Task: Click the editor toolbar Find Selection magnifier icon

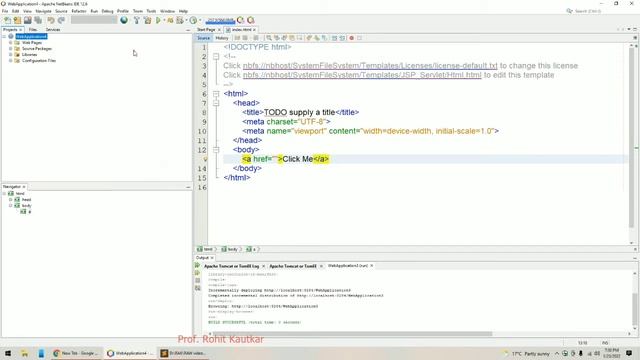Action: click(x=269, y=38)
